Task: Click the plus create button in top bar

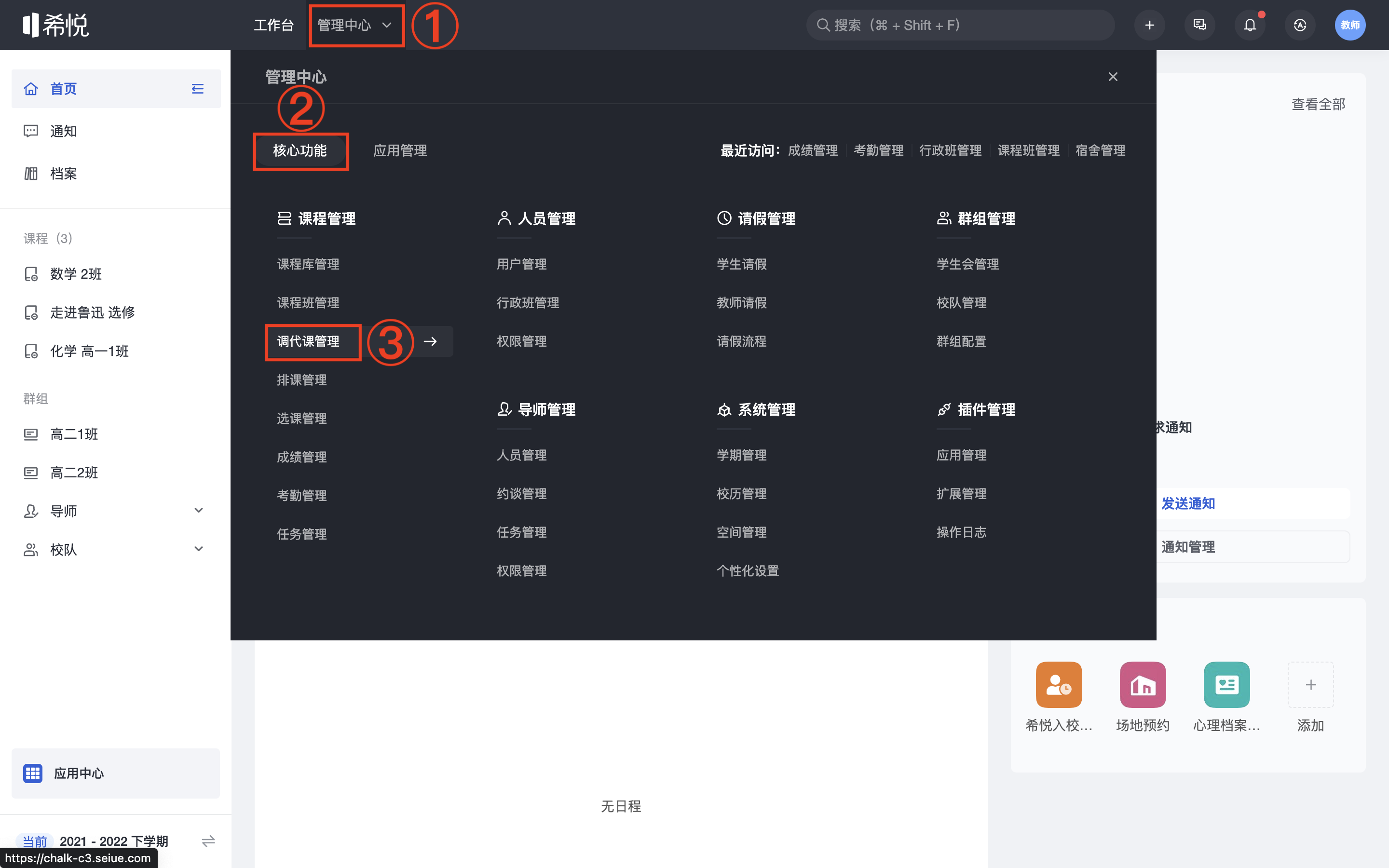Action: click(1149, 25)
